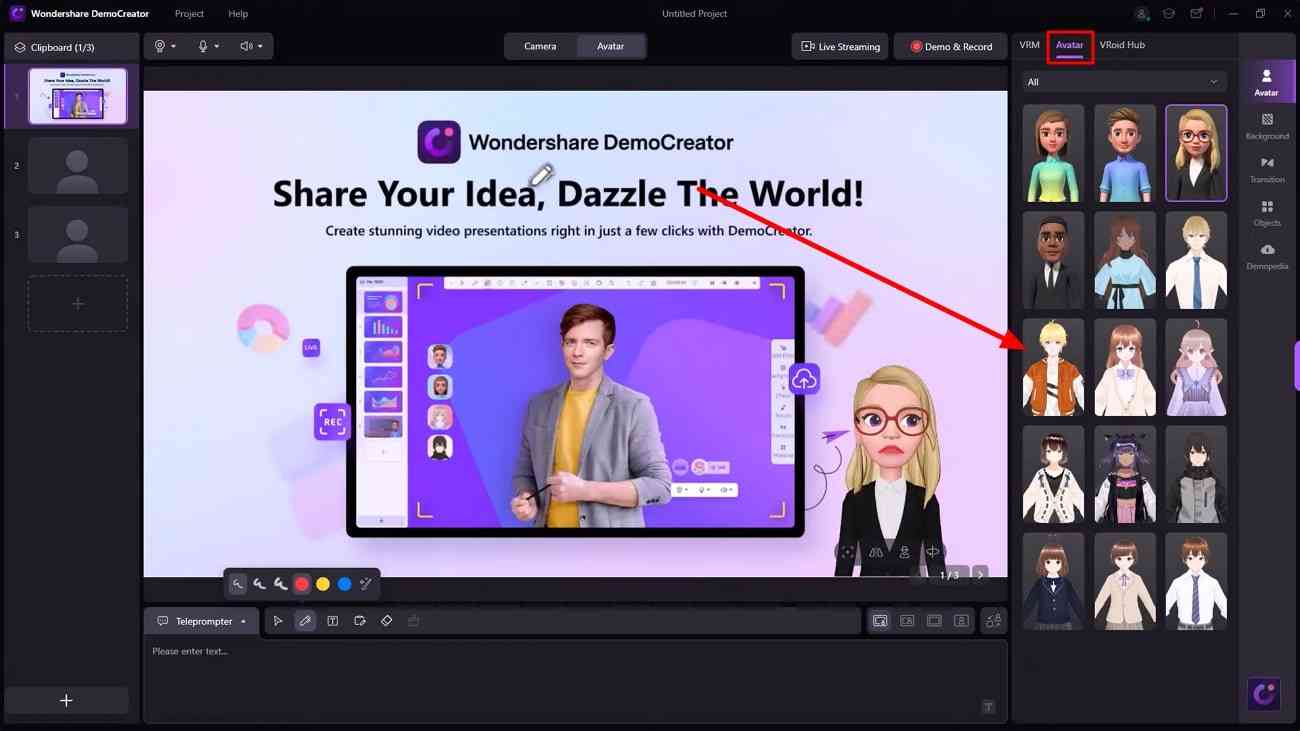Open the Project menu
This screenshot has width=1300, height=731.
[x=189, y=14]
